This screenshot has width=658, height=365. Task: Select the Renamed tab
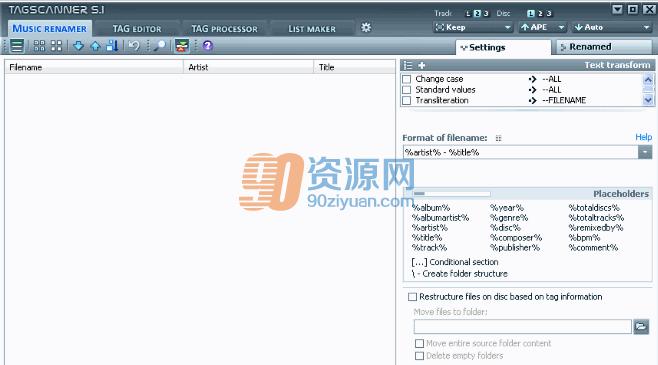[604, 47]
